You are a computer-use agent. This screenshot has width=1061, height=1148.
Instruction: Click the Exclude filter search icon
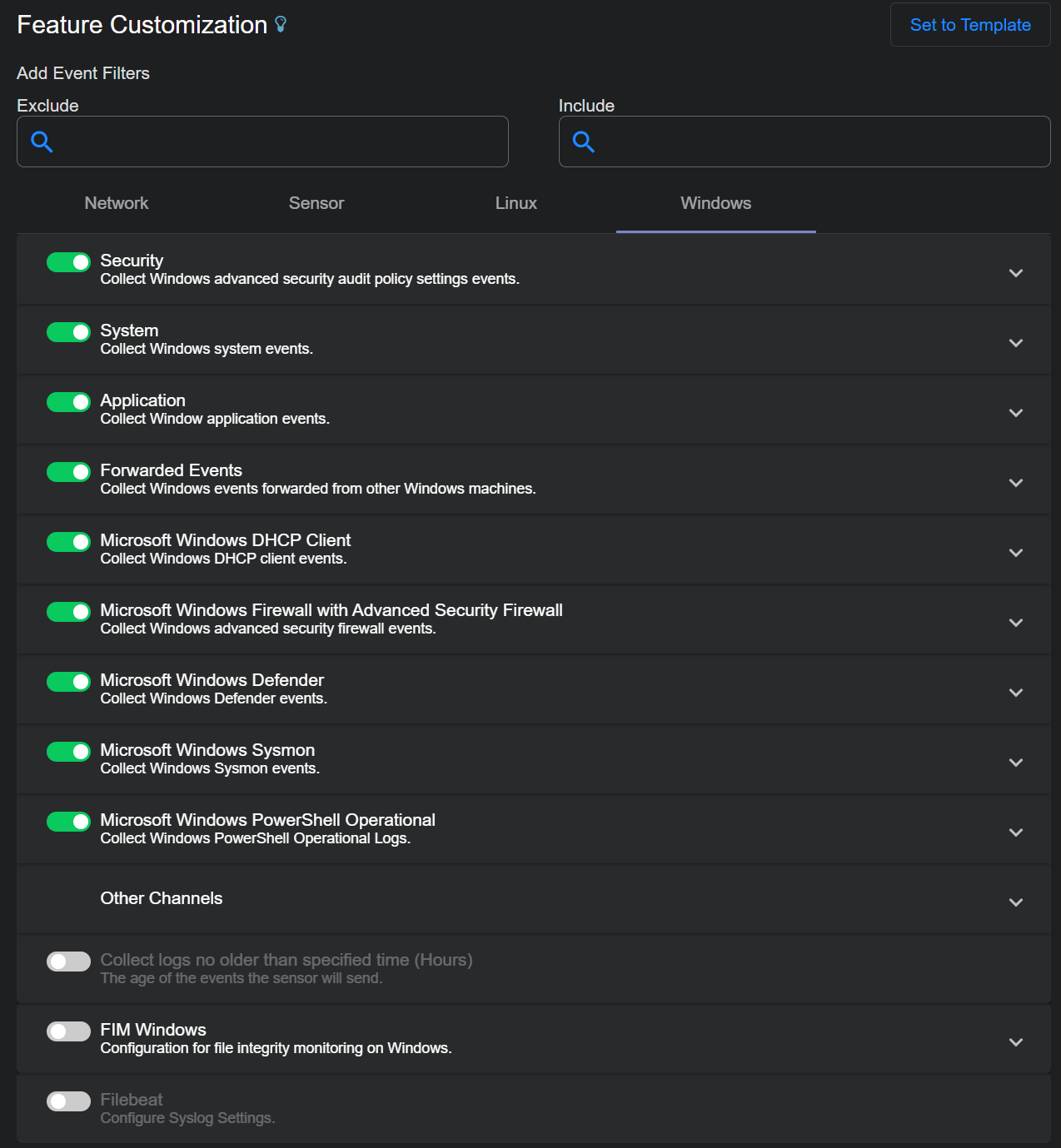coord(42,142)
